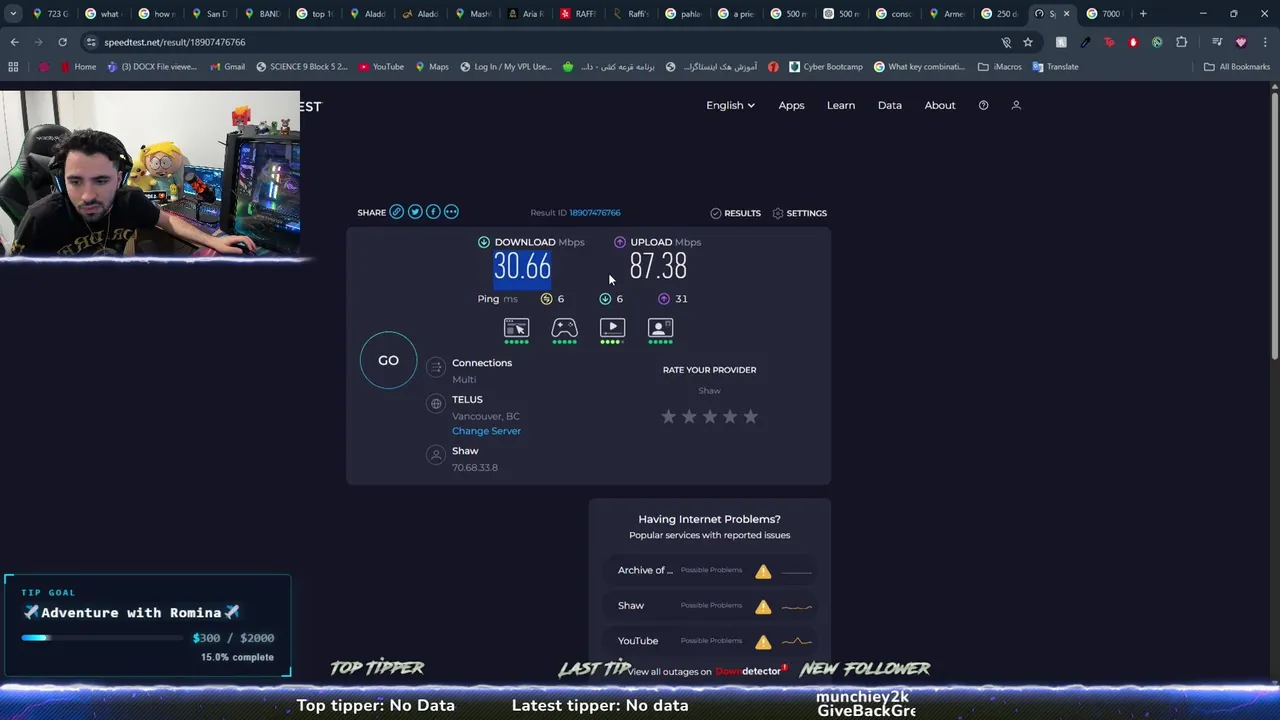Open the tab search dropdown arrow
The width and height of the screenshot is (1280, 720).
[13, 14]
